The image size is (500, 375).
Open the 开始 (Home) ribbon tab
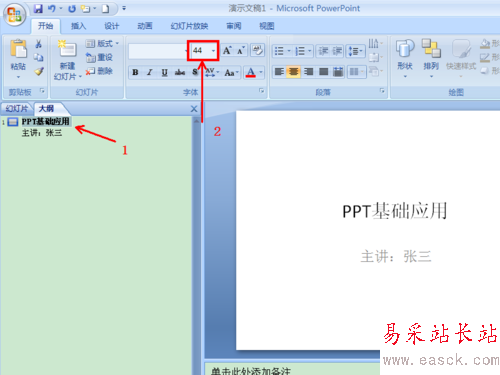45,26
